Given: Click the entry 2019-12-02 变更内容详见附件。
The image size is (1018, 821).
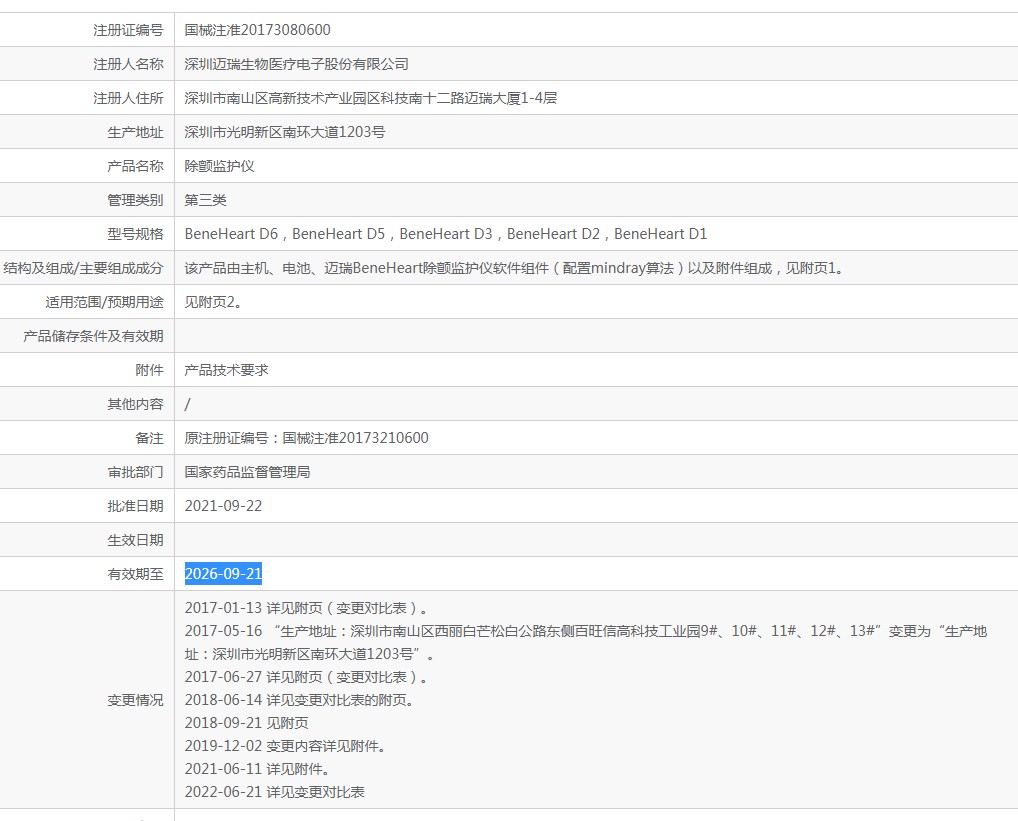Looking at the screenshot, I should click(286, 746).
